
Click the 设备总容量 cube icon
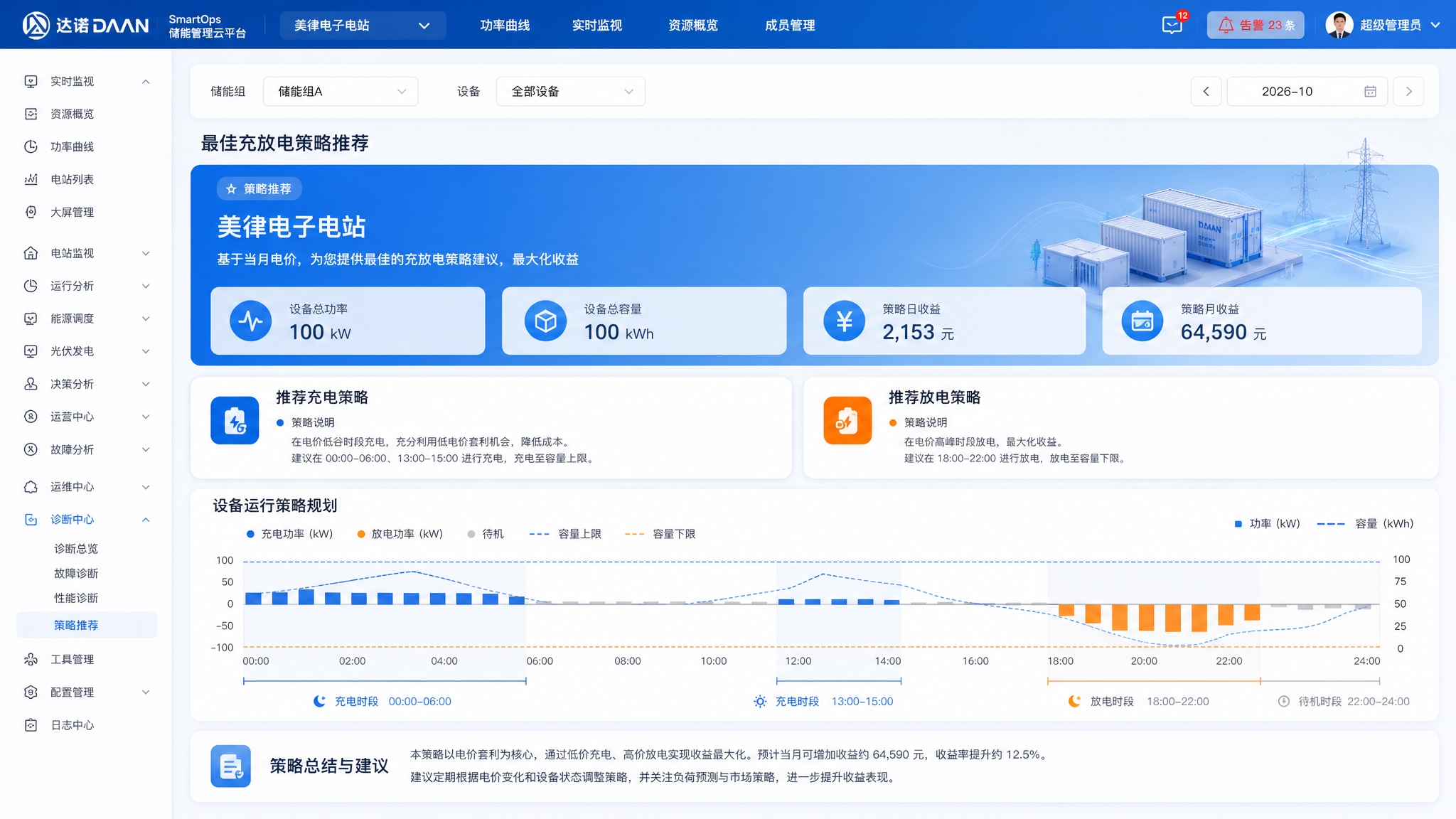point(545,321)
